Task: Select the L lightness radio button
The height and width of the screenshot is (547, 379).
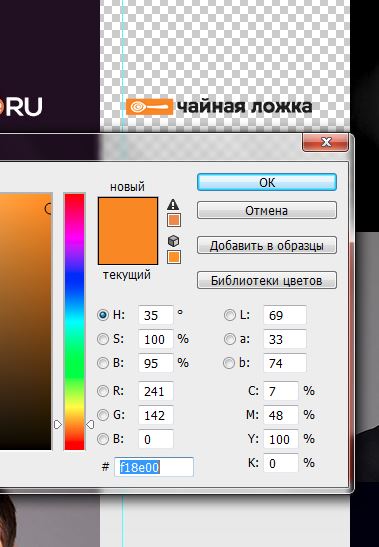Action: [x=230, y=315]
